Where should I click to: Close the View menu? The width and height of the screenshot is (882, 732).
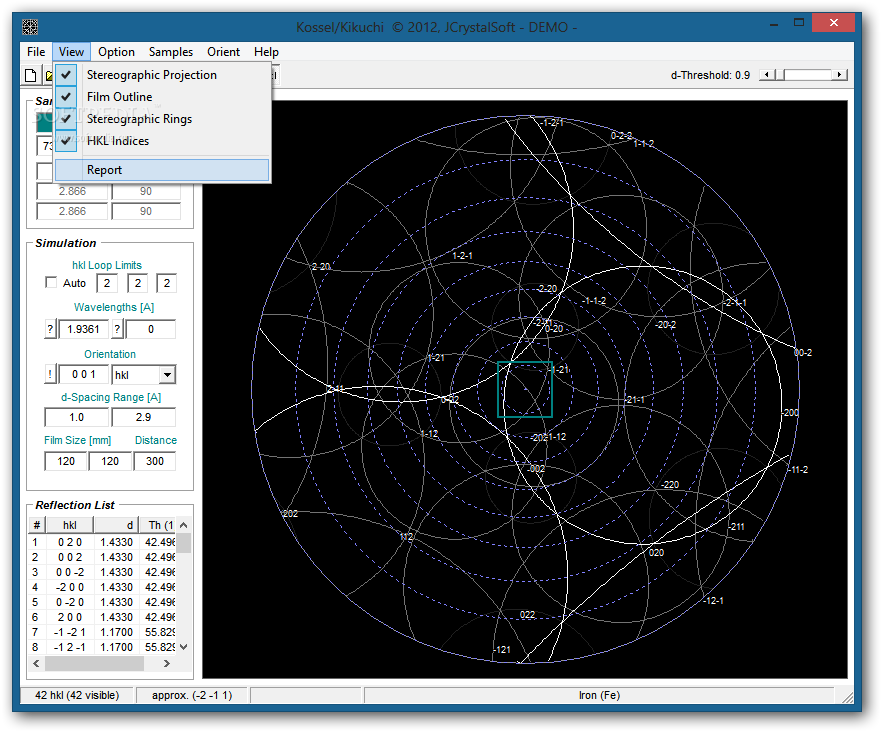coord(71,52)
